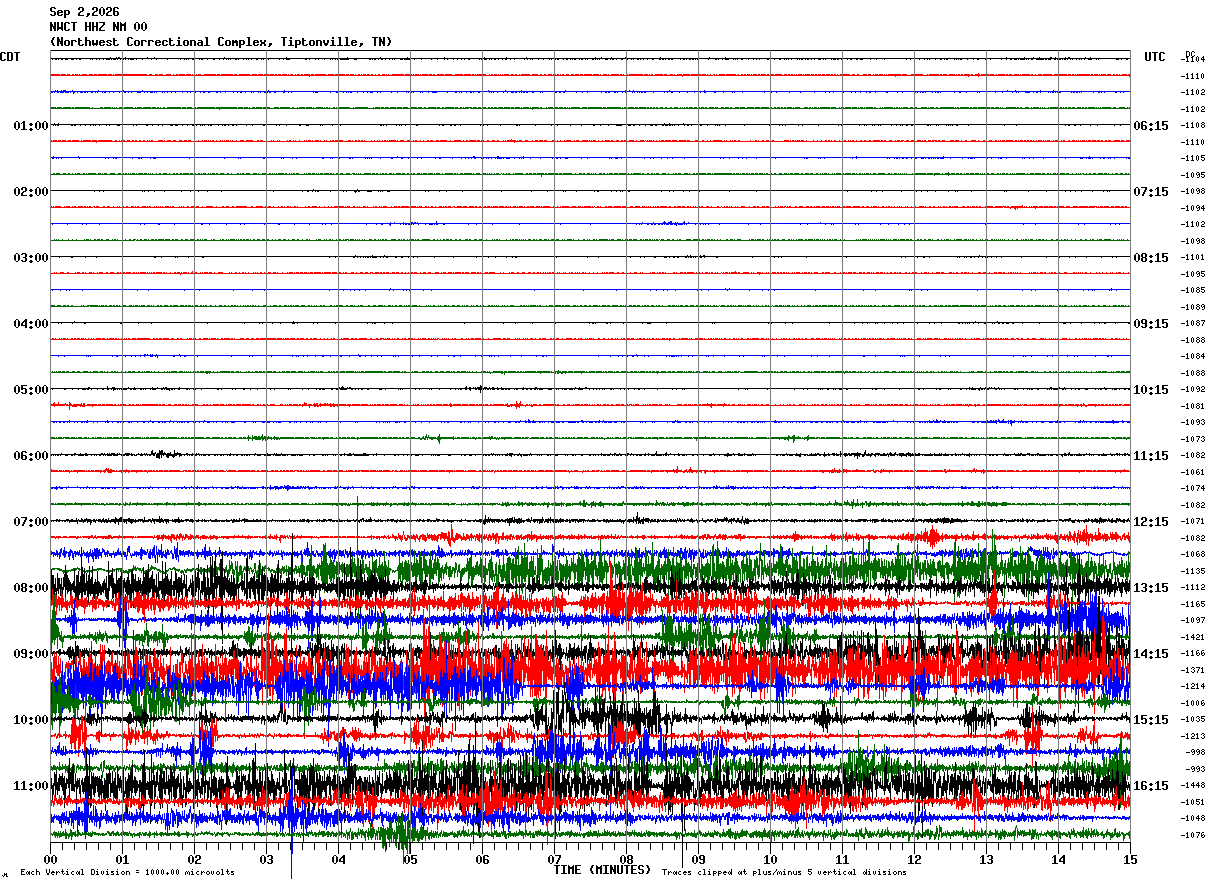Select the CDT time zone label
This screenshot has height=886, width=1210.
click(x=10, y=57)
